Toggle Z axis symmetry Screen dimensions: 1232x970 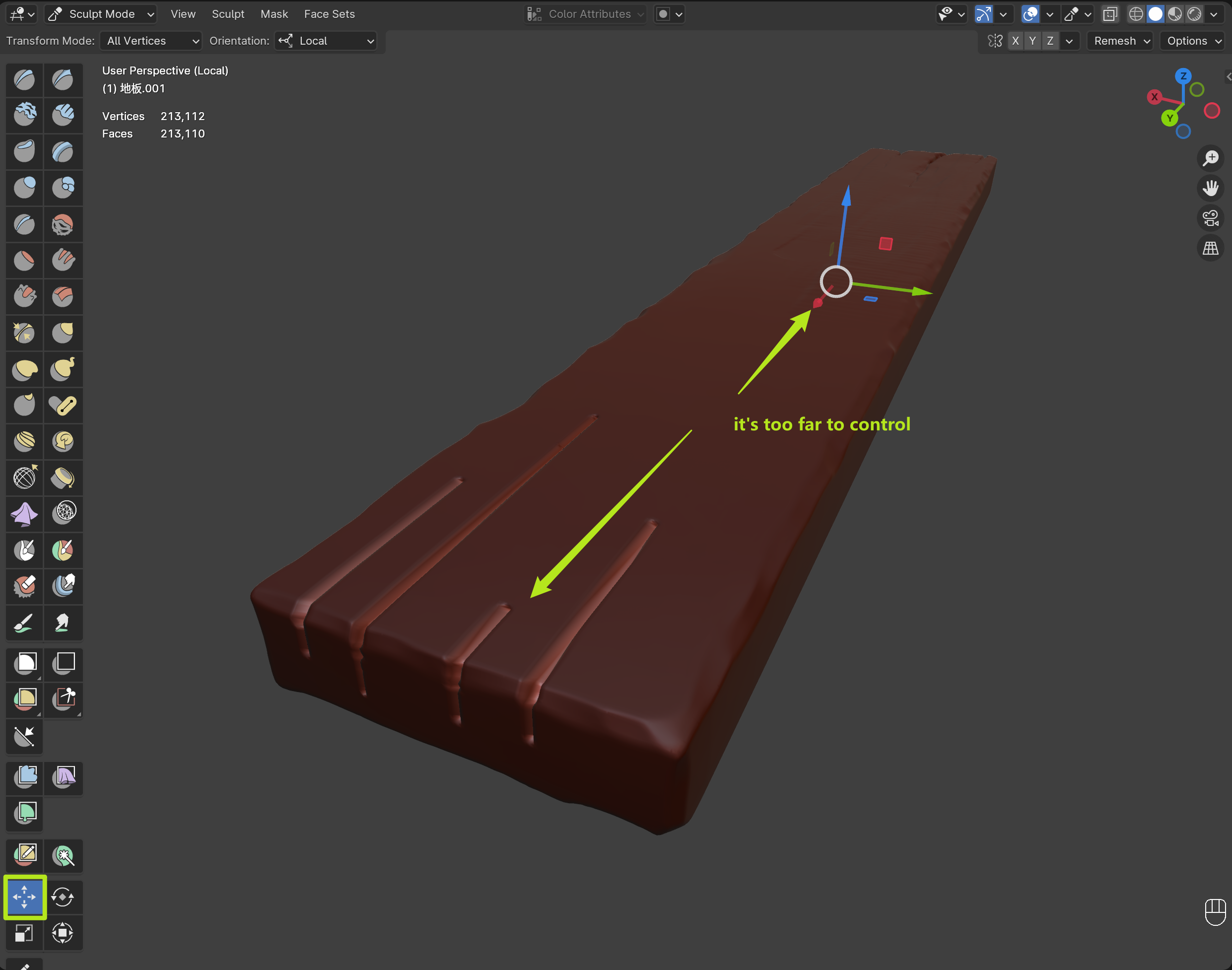[1050, 41]
